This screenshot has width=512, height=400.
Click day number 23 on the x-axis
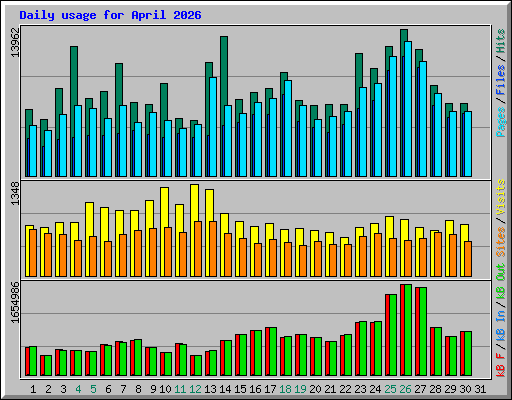[x=360, y=389]
